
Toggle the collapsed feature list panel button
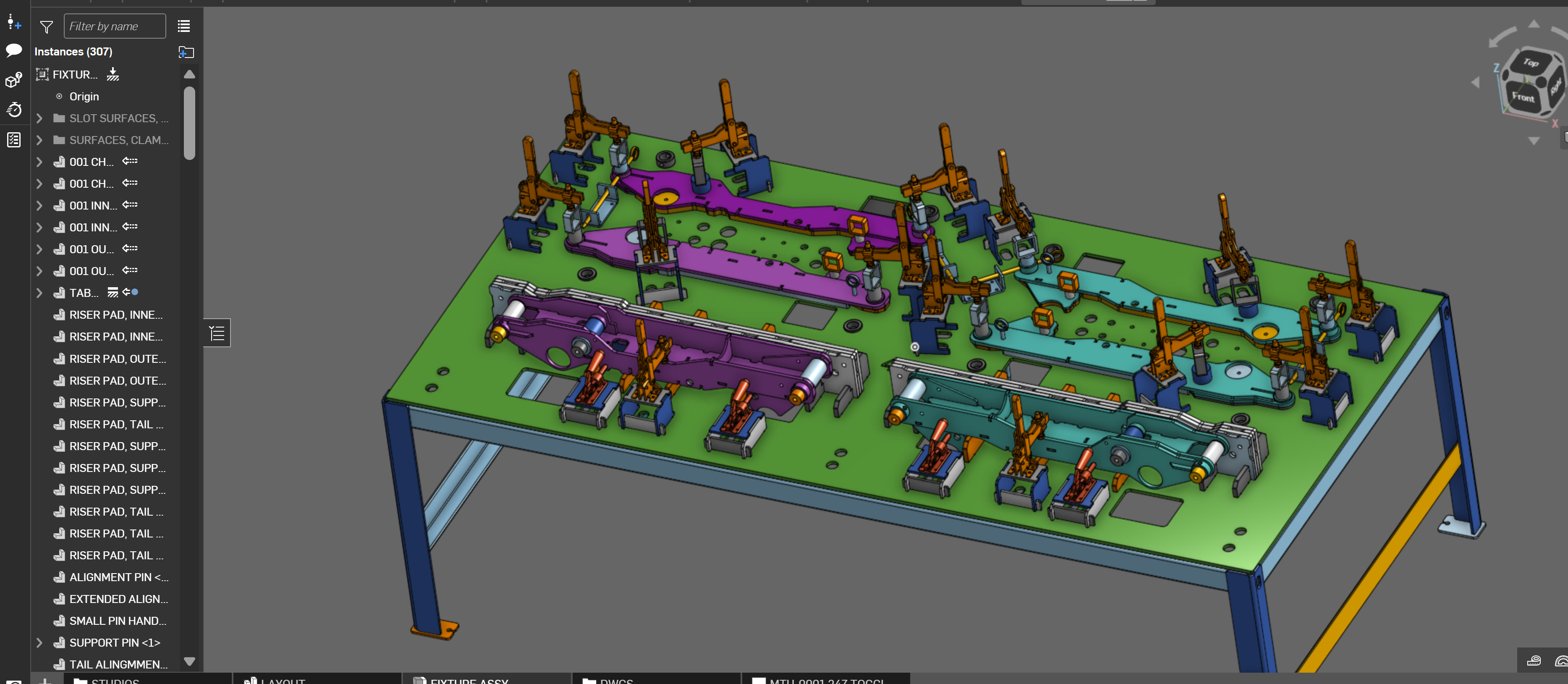pos(217,333)
